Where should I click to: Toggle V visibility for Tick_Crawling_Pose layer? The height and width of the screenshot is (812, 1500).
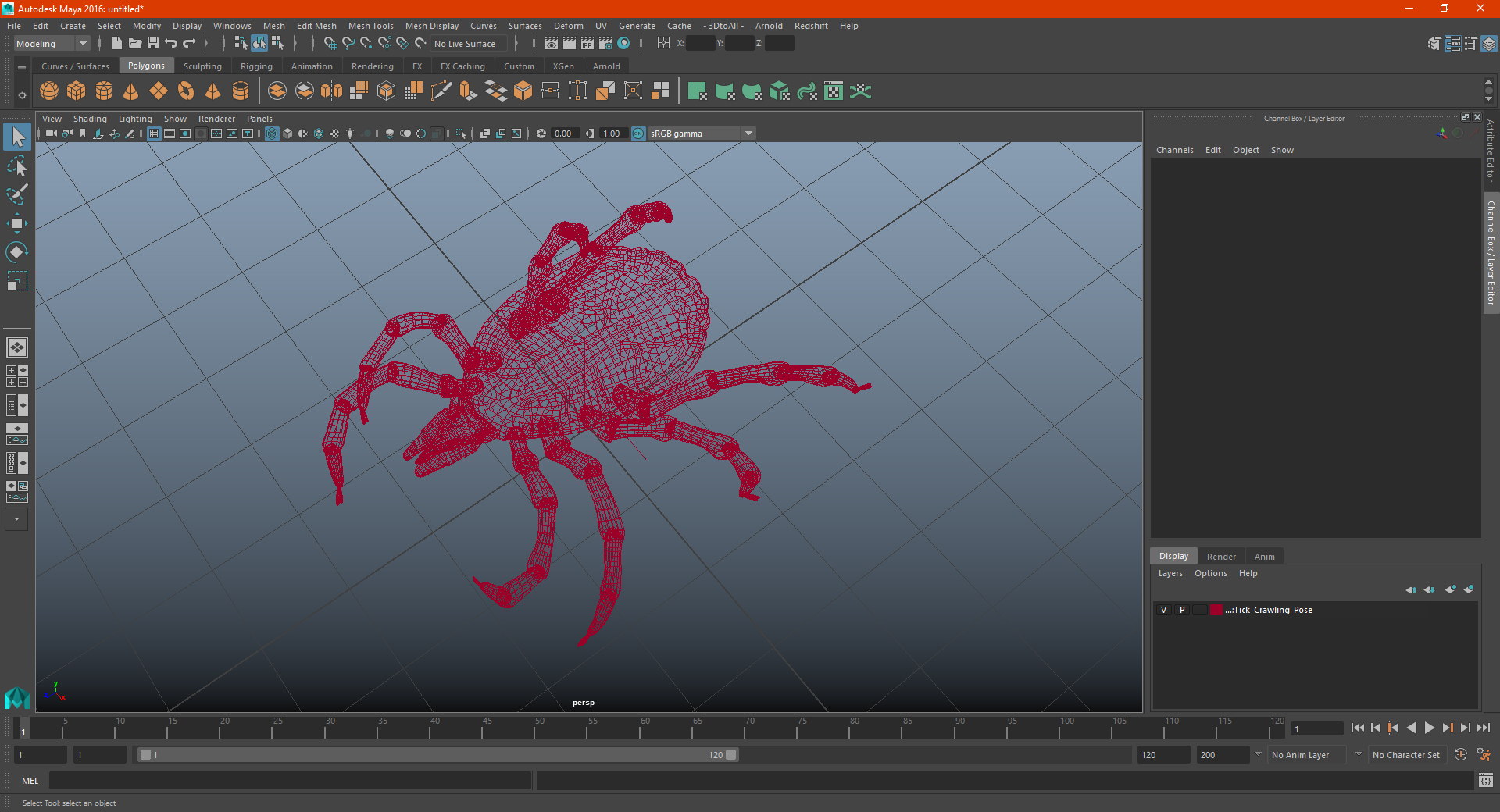click(1164, 610)
